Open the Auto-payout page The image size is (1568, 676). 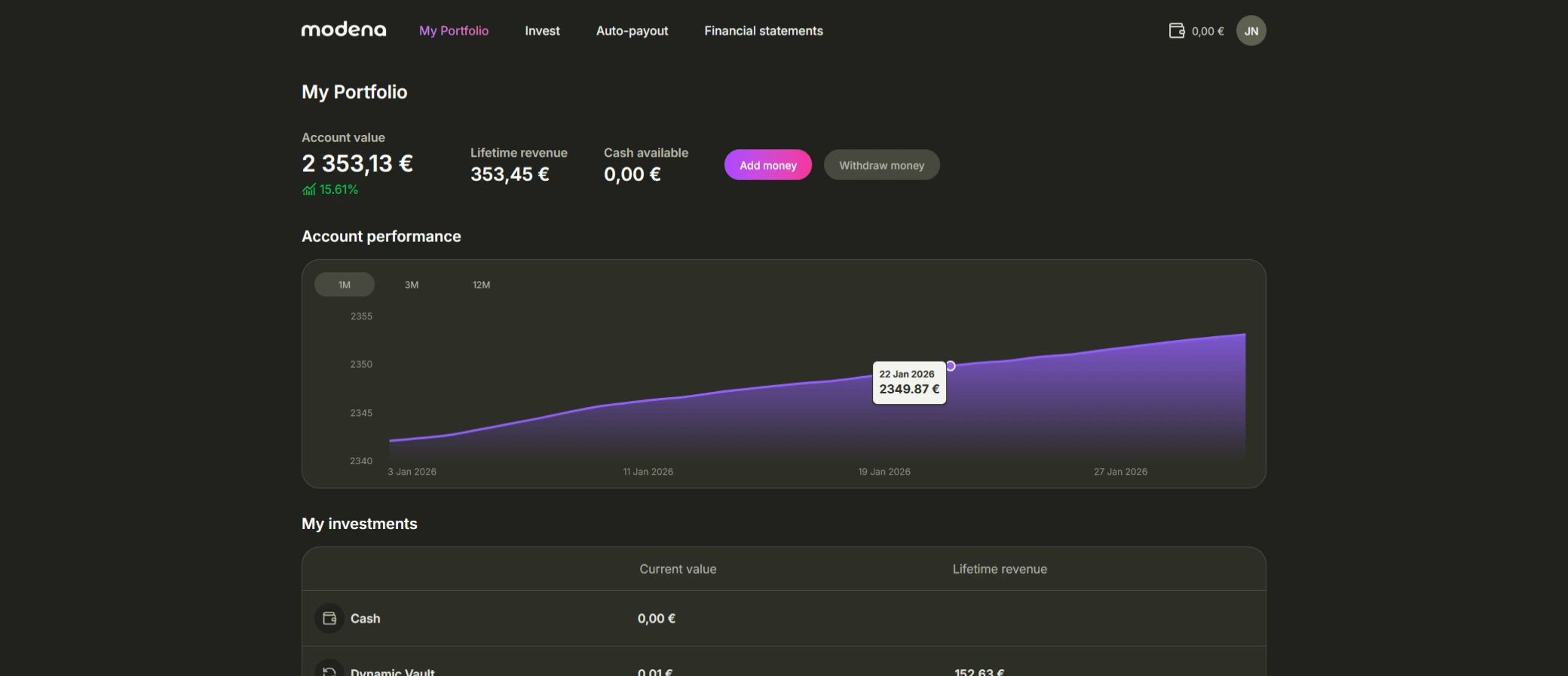(x=632, y=31)
